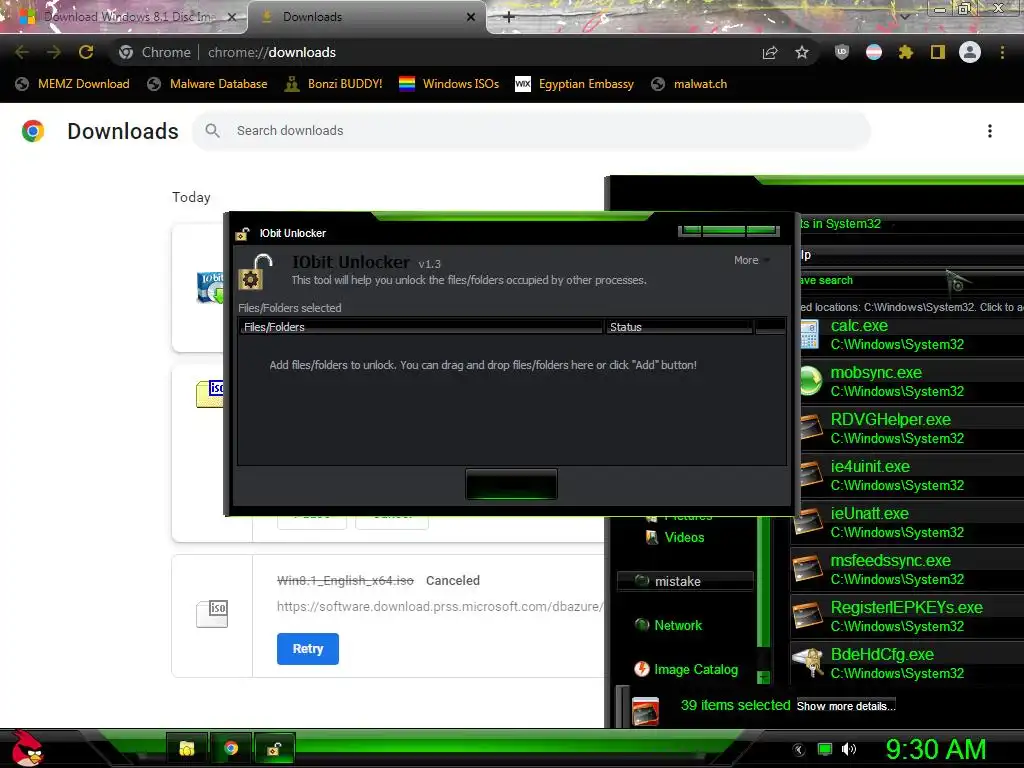
Task: Open Network in Explorer navigation pane
Action: click(x=669, y=625)
